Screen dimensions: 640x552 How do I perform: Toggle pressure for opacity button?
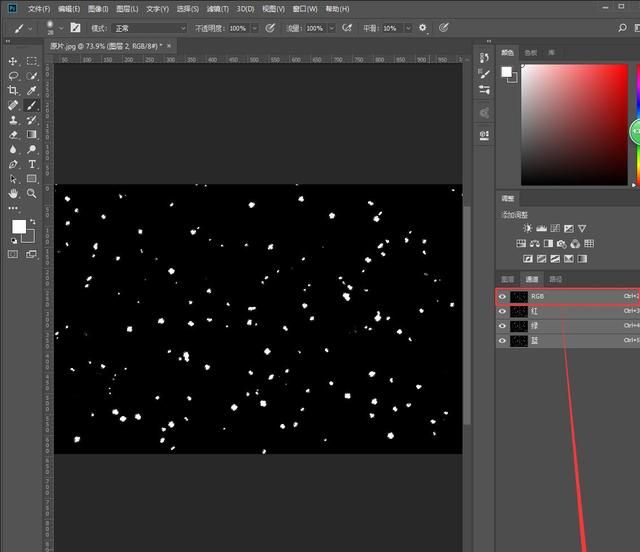(270, 28)
